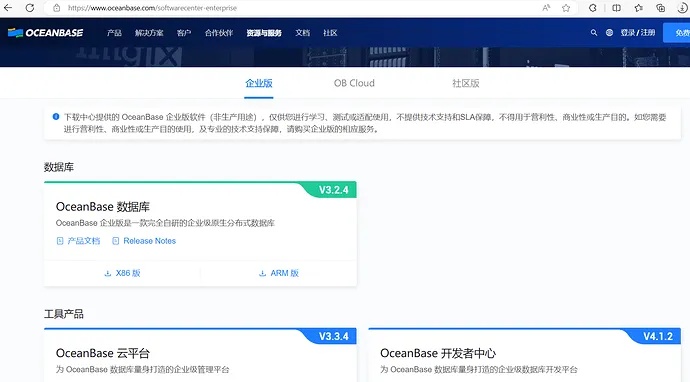Click OceanBase 开发者中心 card title
690x382 pixels.
click(438, 353)
